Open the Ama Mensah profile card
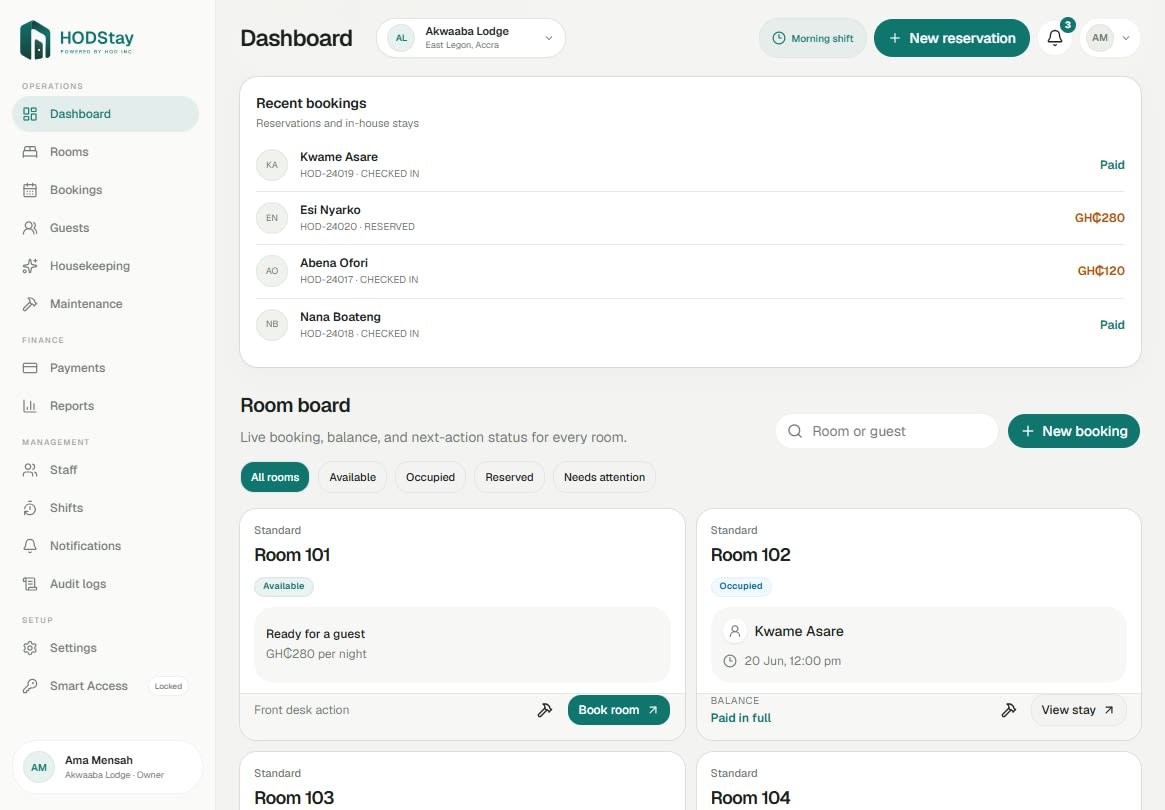 click(x=107, y=767)
